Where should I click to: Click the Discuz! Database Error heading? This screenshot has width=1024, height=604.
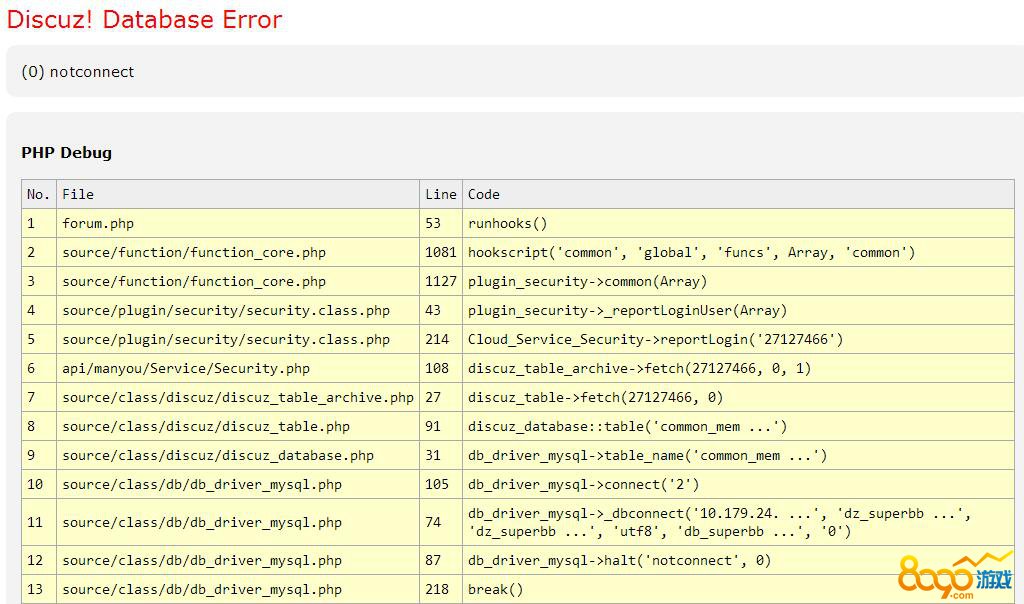[x=144, y=20]
